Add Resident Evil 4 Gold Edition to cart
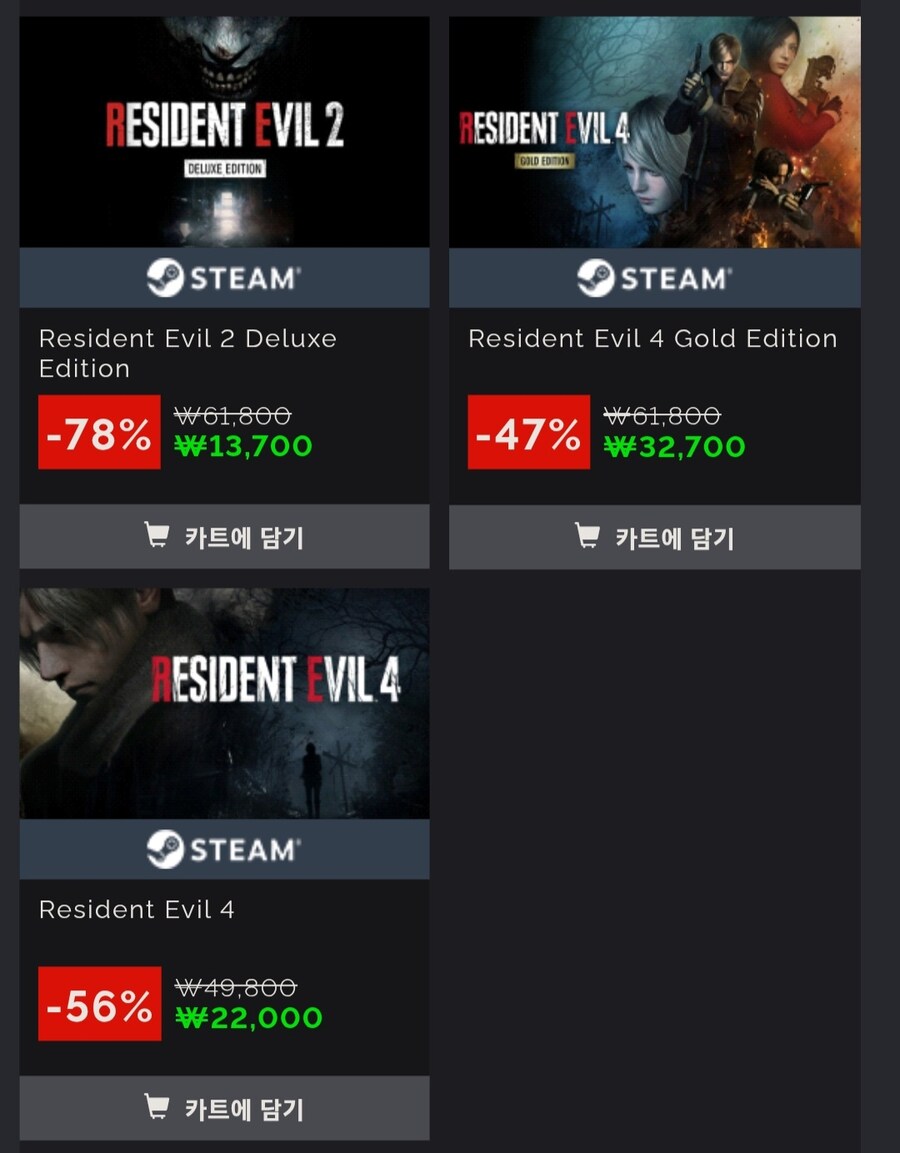This screenshot has height=1153, width=900. coord(654,537)
